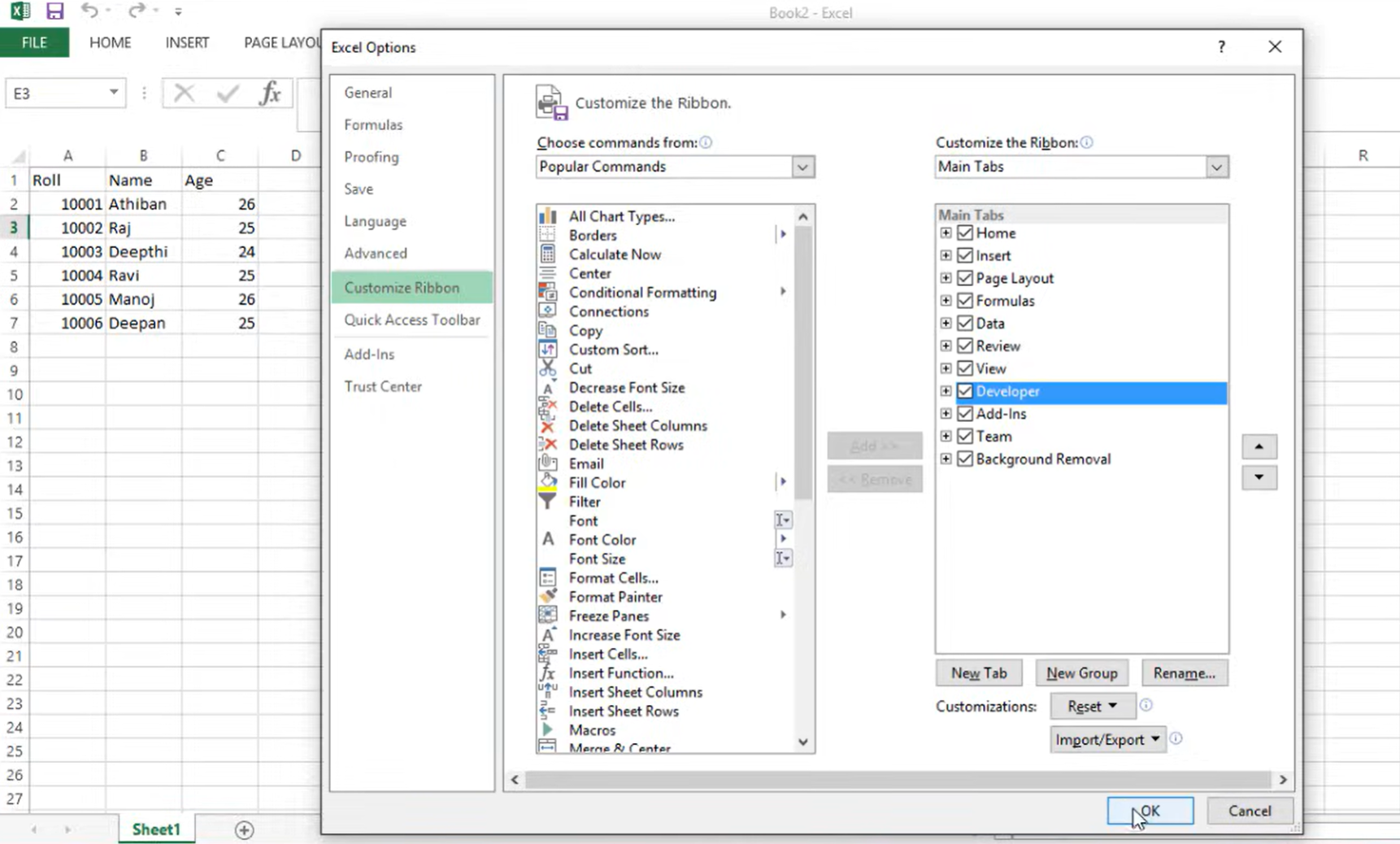This screenshot has width=1400, height=844.
Task: Click the Cancel button
Action: tap(1249, 811)
